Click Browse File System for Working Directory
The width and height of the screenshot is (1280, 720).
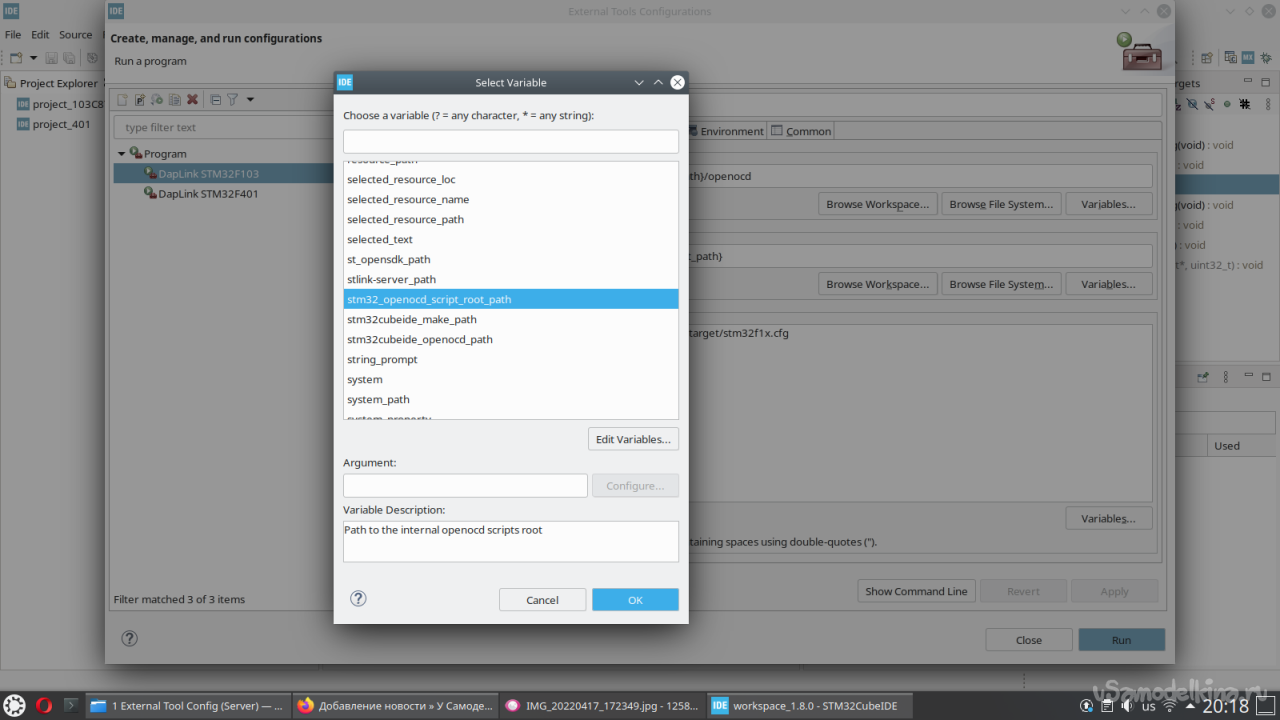pos(1001,284)
